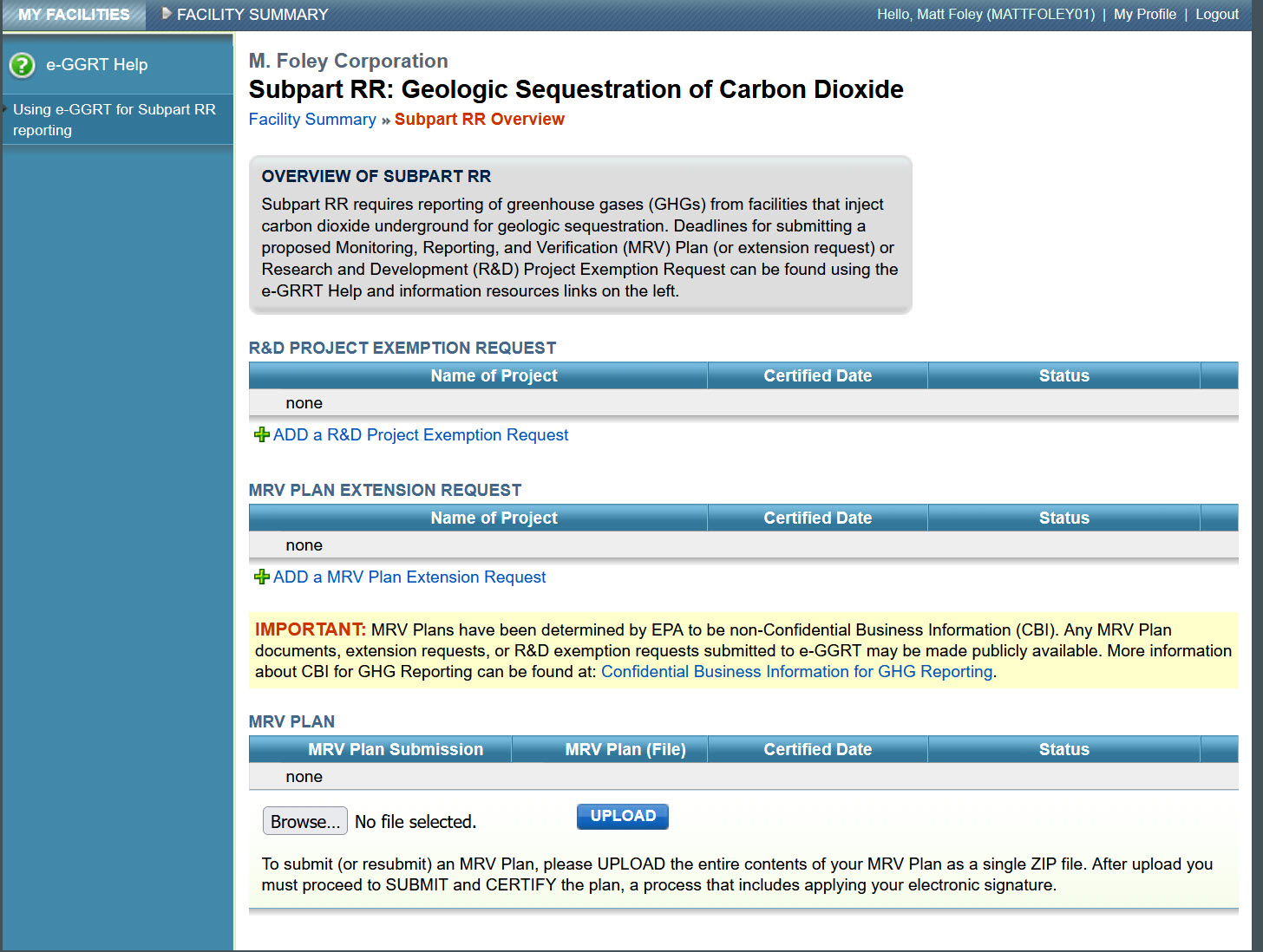The height and width of the screenshot is (952, 1263).
Task: Click ADD a R&D Project Exemption Request
Action: pos(421,435)
